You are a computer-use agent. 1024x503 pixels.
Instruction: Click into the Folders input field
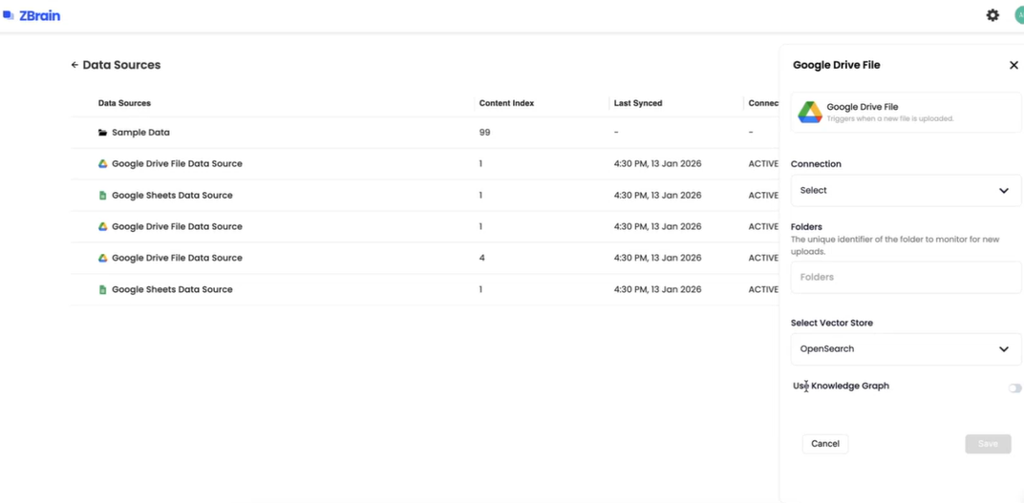pyautogui.click(x=905, y=277)
